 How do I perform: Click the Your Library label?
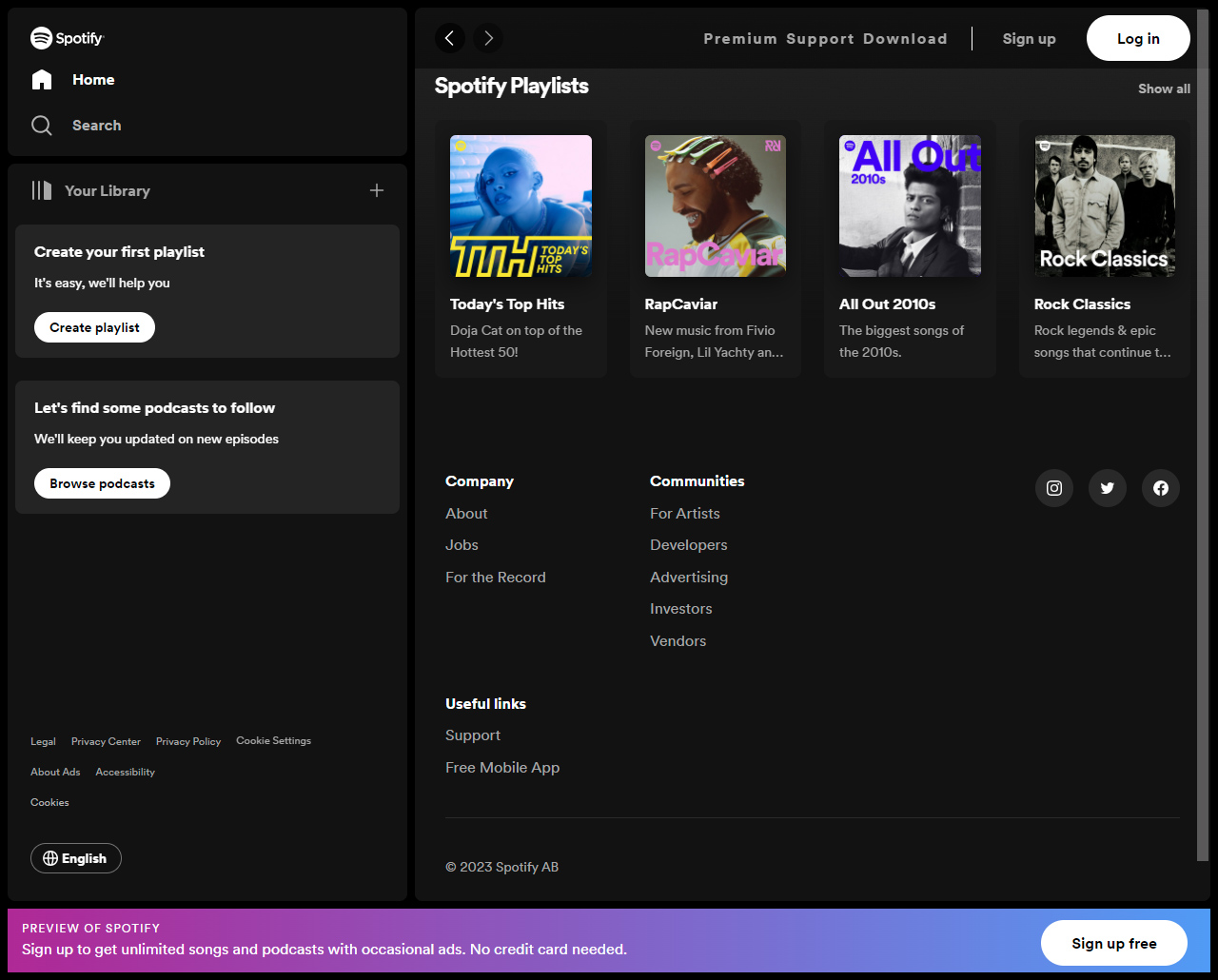[108, 190]
